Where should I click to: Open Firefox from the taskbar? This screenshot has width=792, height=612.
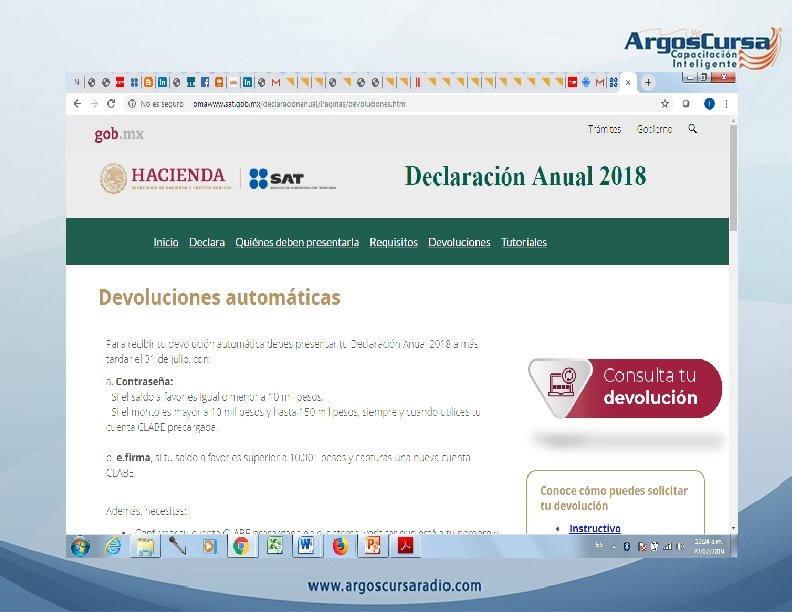pyautogui.click(x=340, y=546)
